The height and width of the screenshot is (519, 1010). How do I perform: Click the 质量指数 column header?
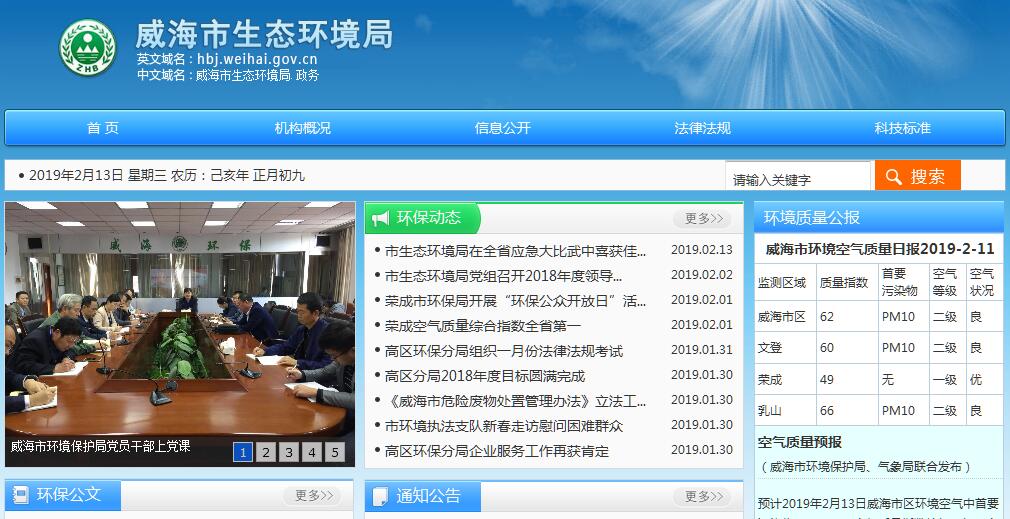pos(844,283)
